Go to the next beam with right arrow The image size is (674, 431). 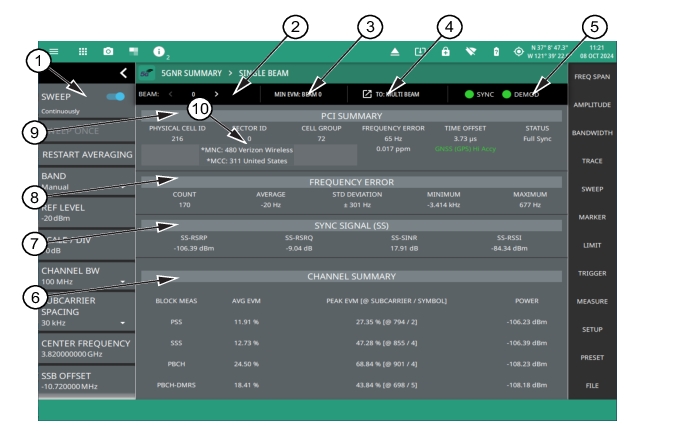click(x=216, y=94)
